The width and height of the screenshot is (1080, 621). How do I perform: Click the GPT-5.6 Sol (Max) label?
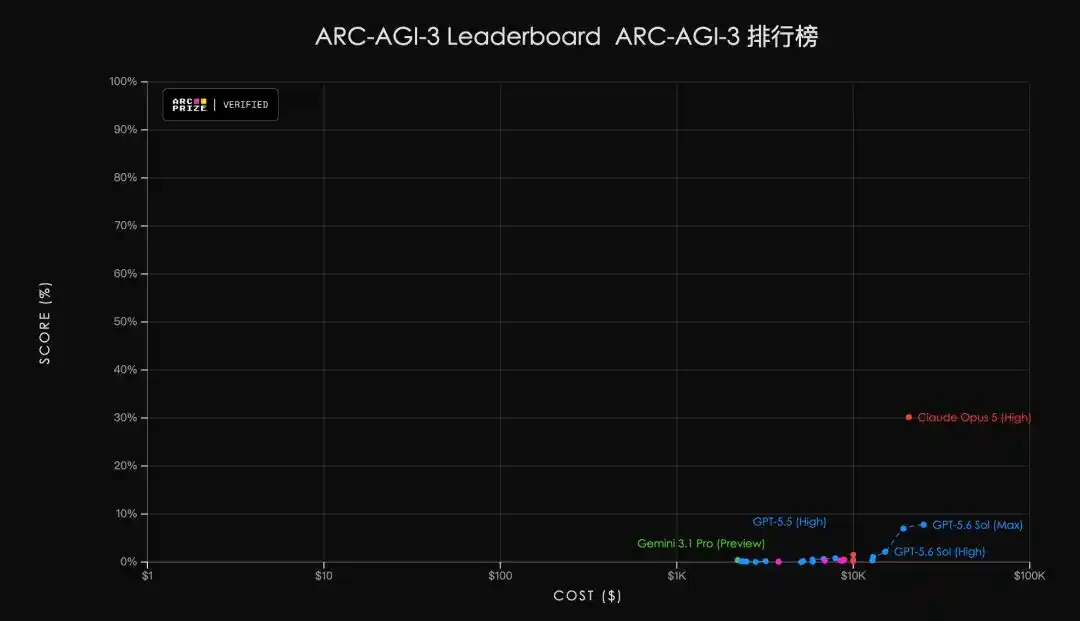(x=977, y=525)
